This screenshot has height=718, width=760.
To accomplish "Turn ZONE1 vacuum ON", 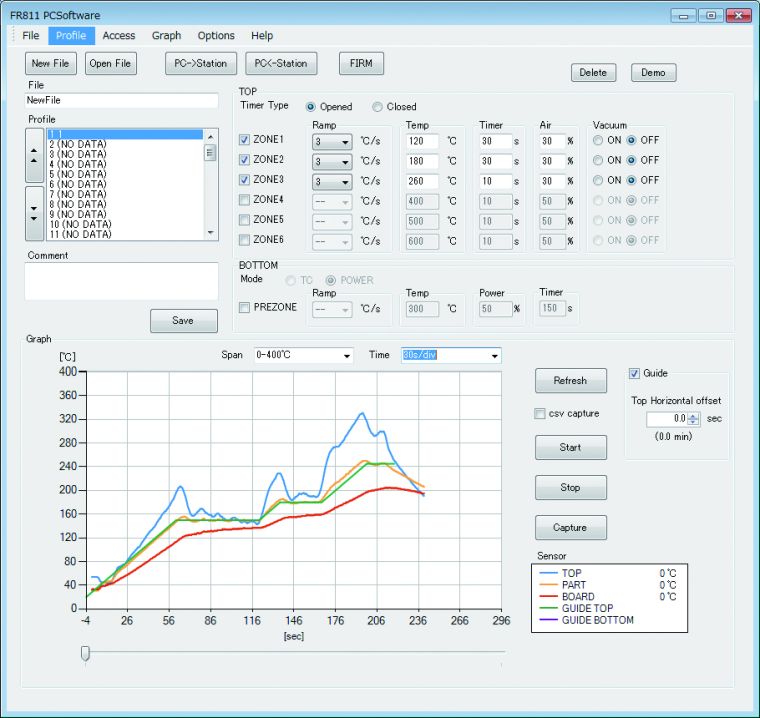I will (x=599, y=140).
